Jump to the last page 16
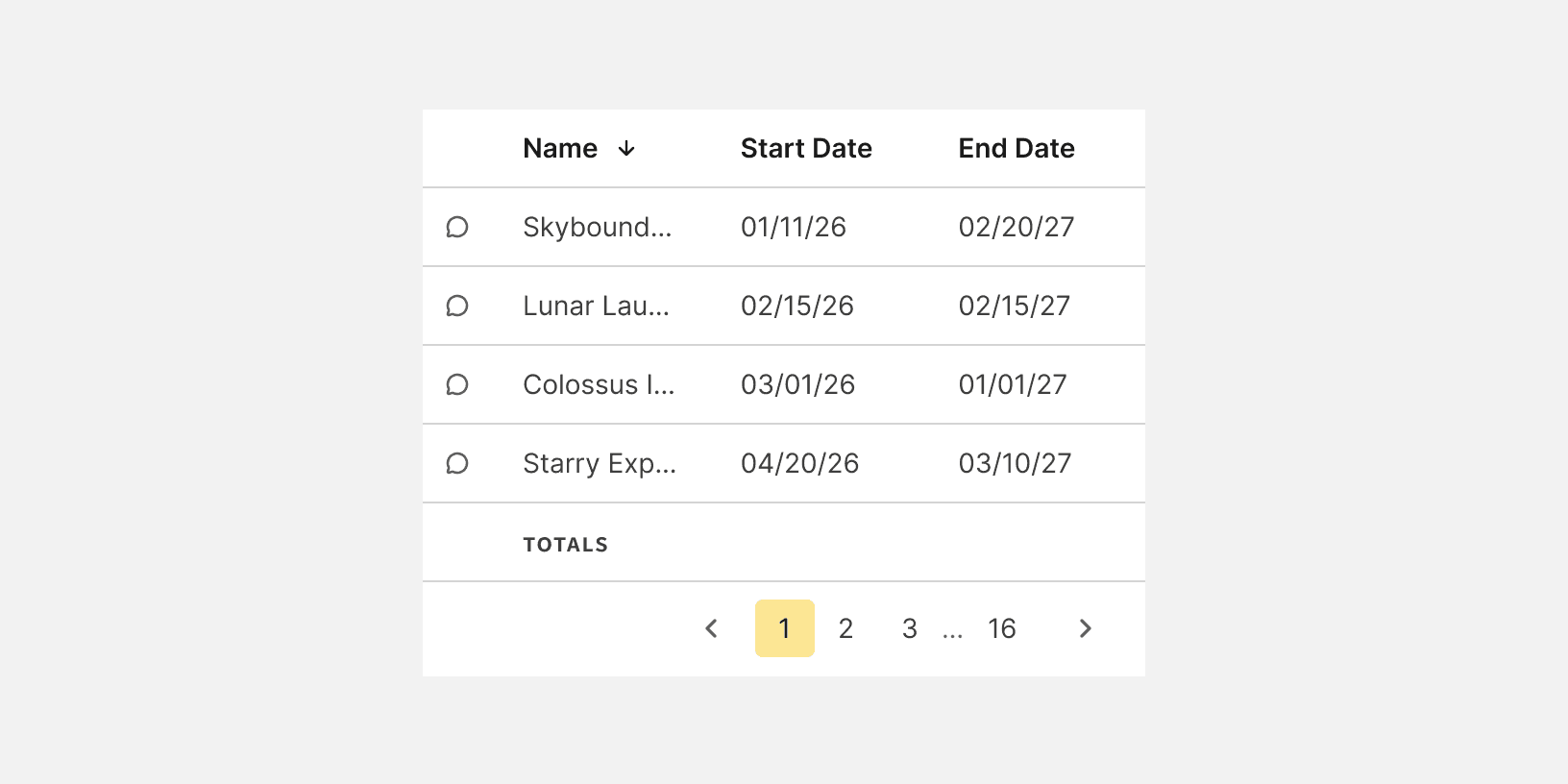 [x=1002, y=628]
